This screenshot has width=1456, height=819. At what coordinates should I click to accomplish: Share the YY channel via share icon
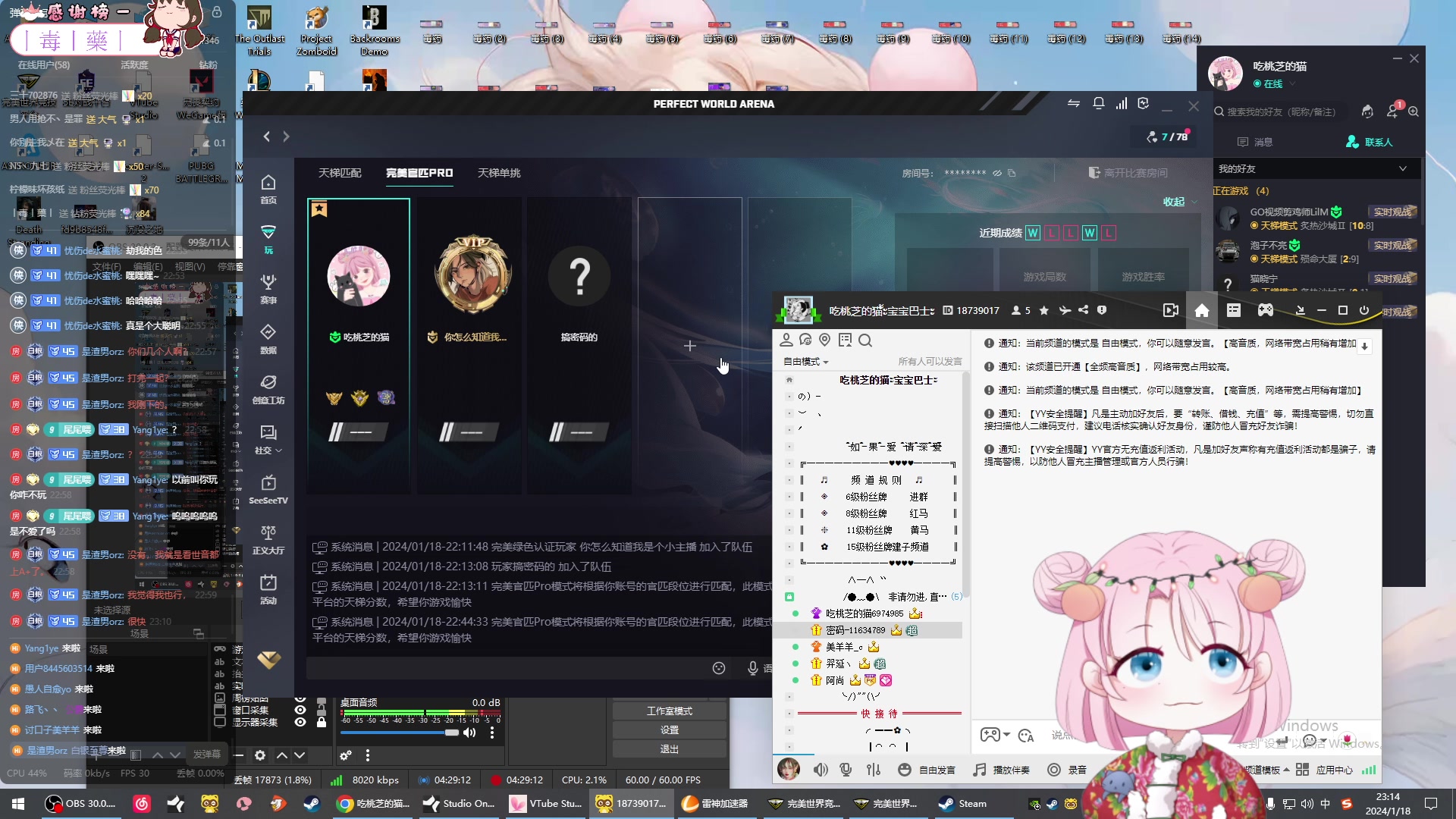[1083, 310]
